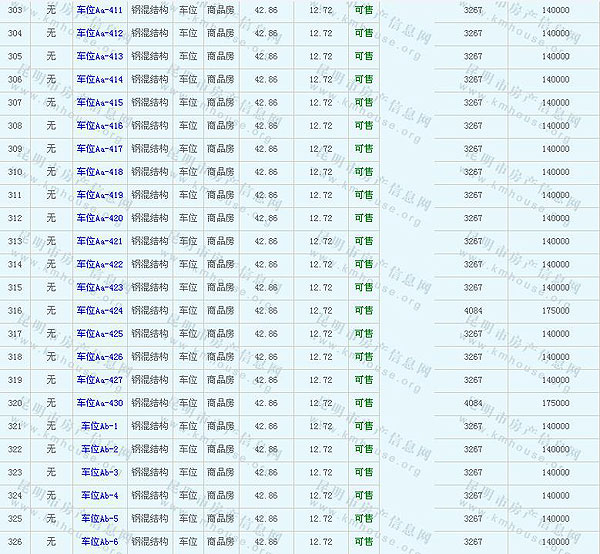Click the 车位Aa-427 link
Image resolution: width=600 pixels, height=554 pixels.
(x=100, y=380)
